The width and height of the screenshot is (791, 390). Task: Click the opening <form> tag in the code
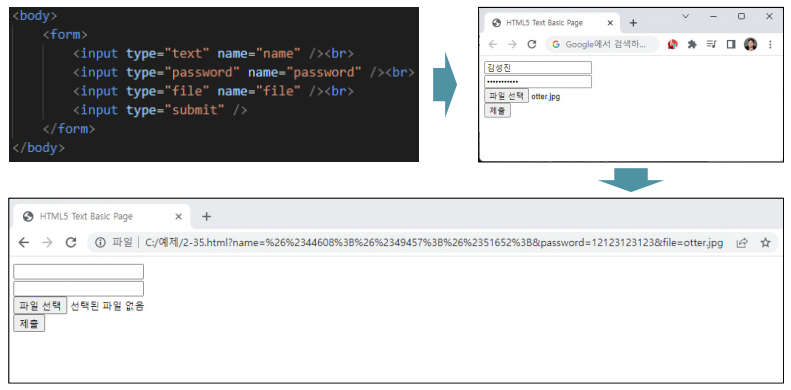pyautogui.click(x=65, y=35)
